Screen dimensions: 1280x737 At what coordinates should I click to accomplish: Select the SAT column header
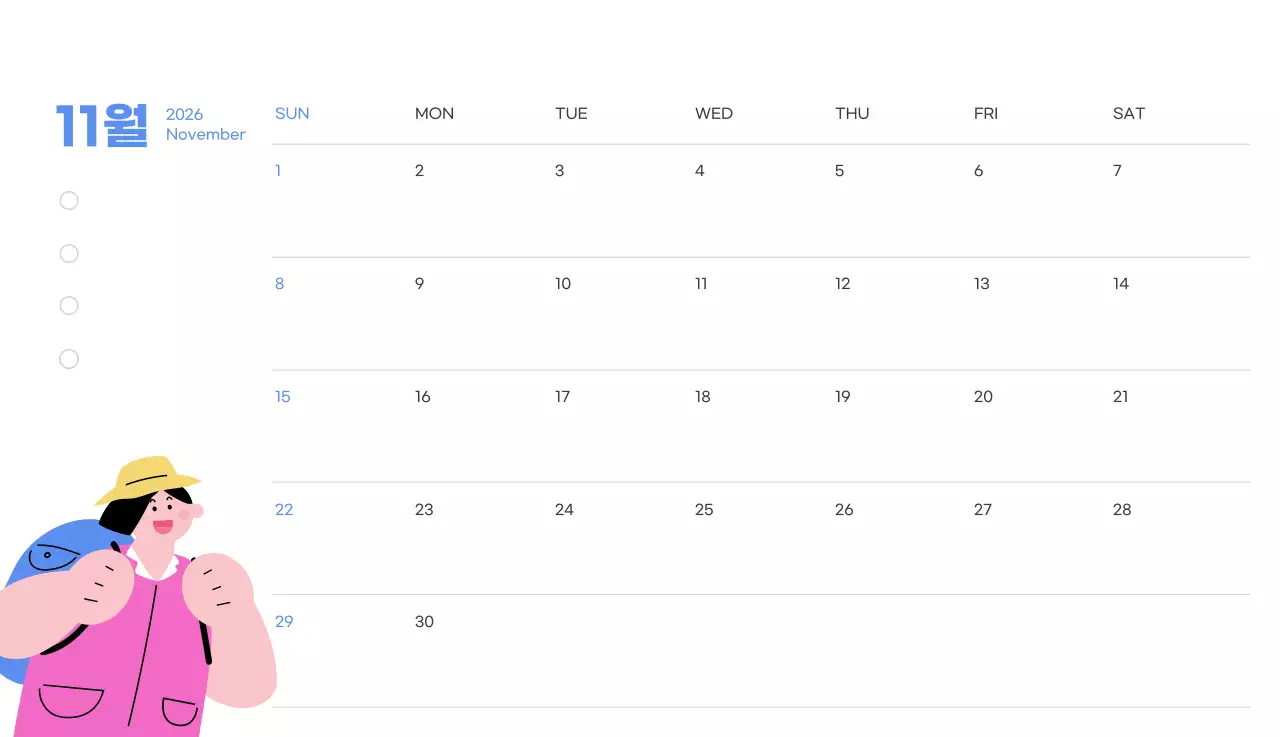[x=1128, y=113]
